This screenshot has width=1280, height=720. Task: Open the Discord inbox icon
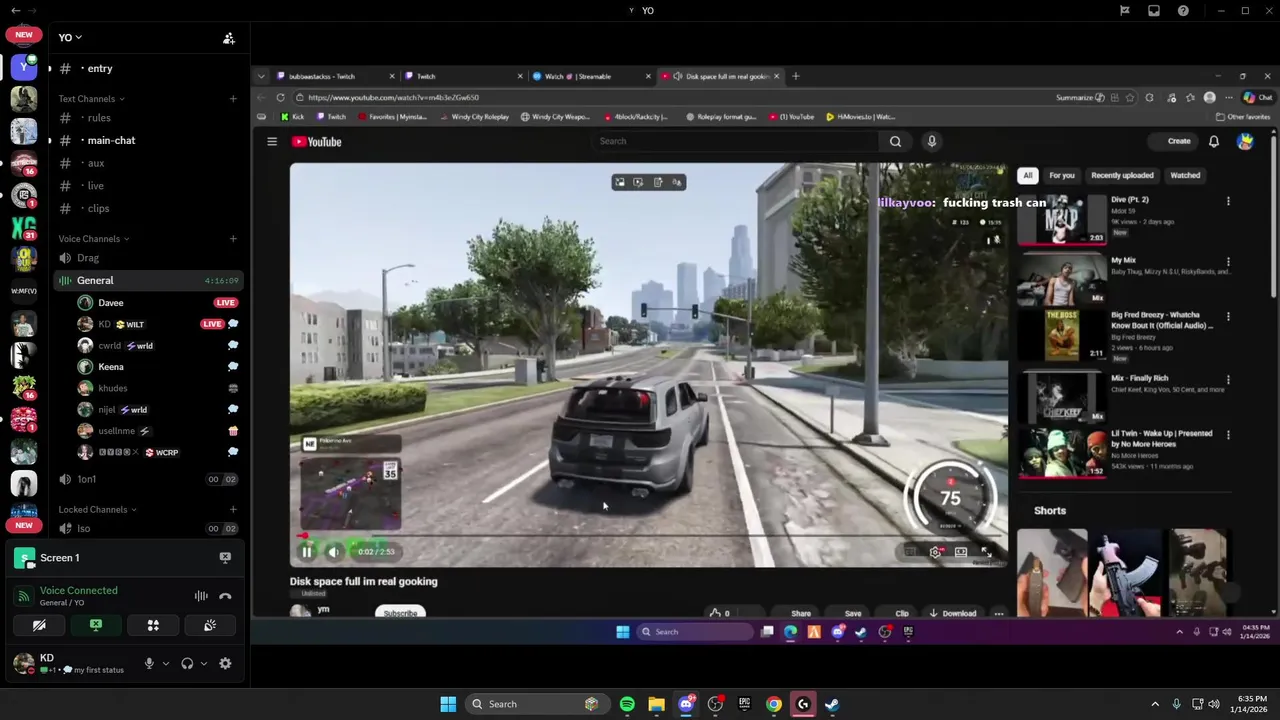coord(1154,10)
